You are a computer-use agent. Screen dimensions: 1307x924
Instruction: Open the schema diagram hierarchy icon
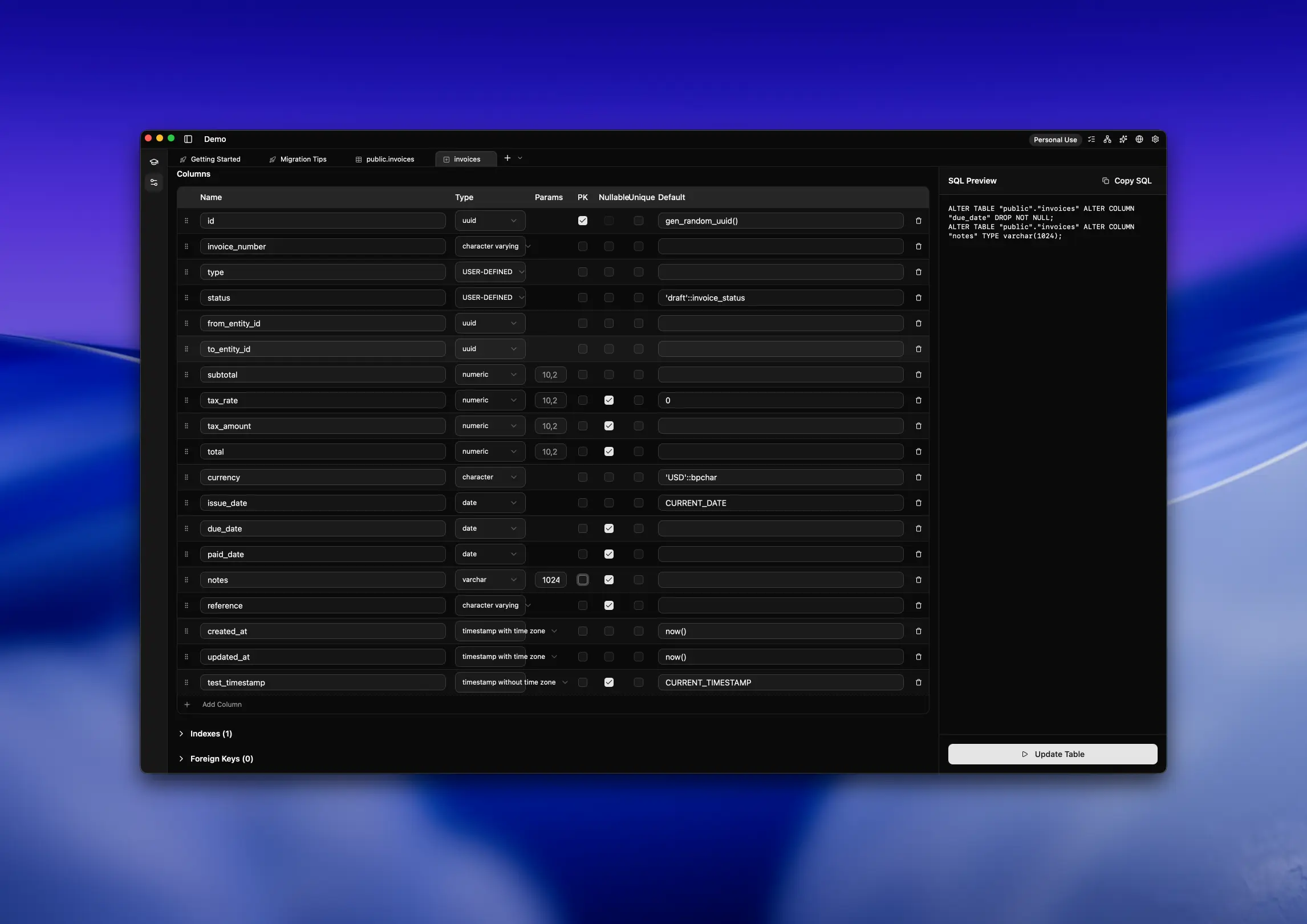(1107, 139)
